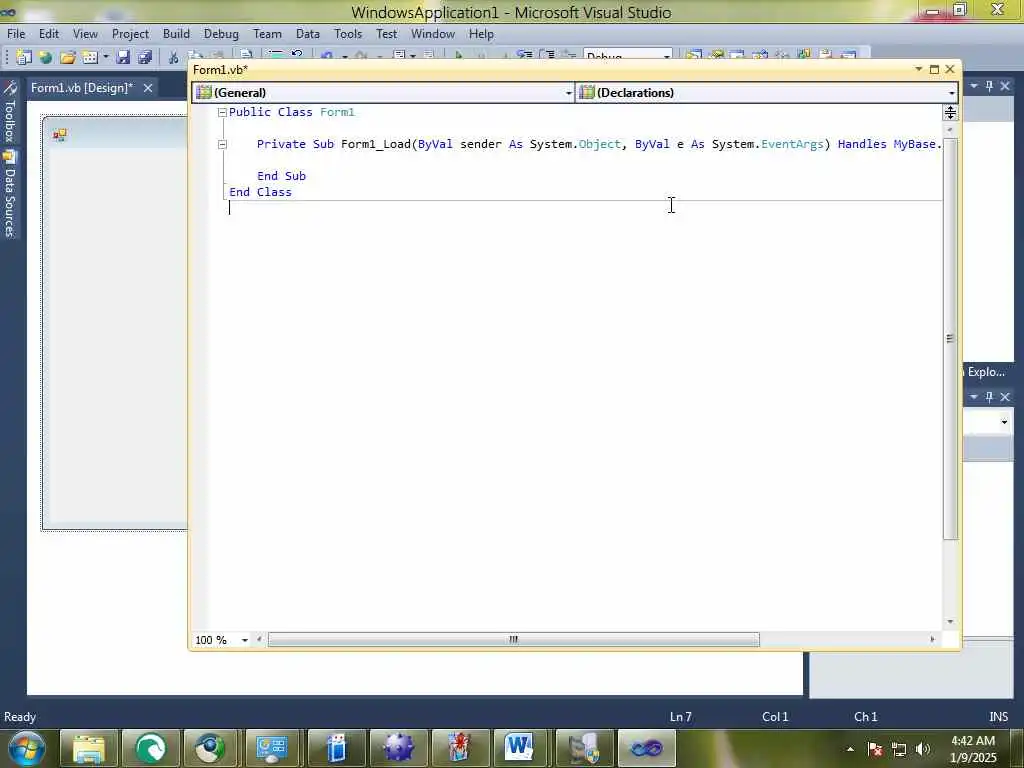
Task: Click the code editor split bar handle
Action: (950, 113)
